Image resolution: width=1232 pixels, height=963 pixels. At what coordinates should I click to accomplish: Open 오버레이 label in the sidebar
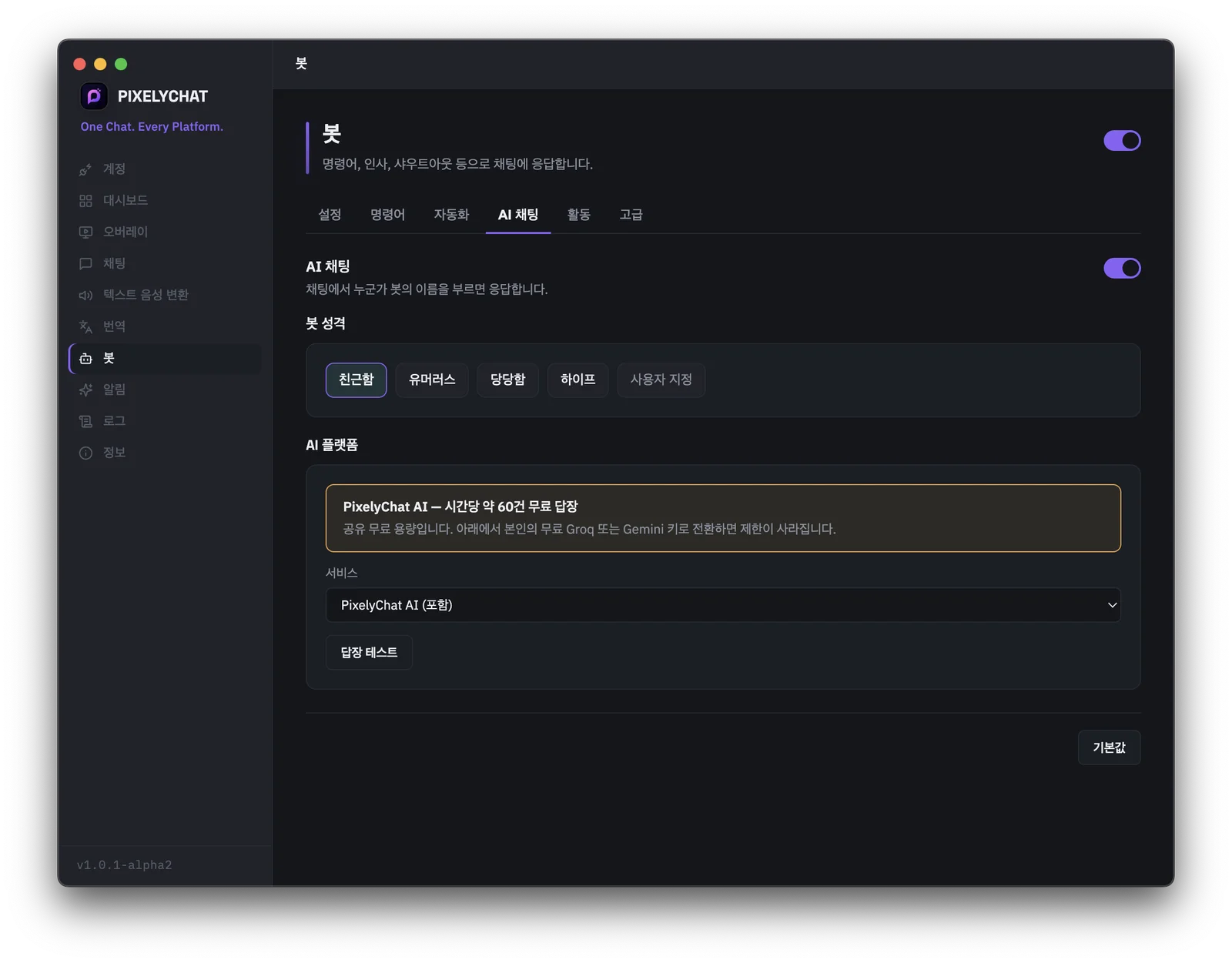(x=126, y=232)
